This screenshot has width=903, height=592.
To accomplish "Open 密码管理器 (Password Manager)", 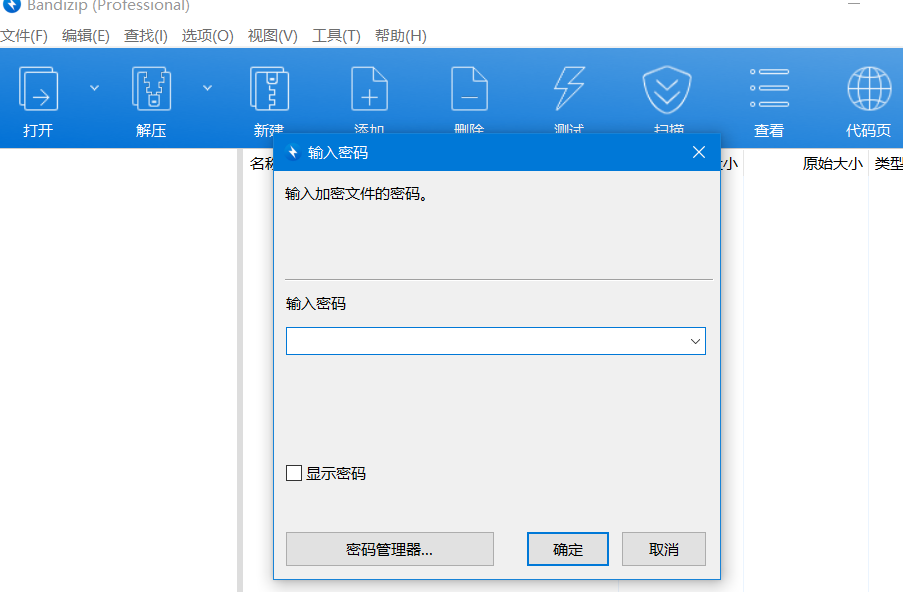I will pyautogui.click(x=389, y=548).
